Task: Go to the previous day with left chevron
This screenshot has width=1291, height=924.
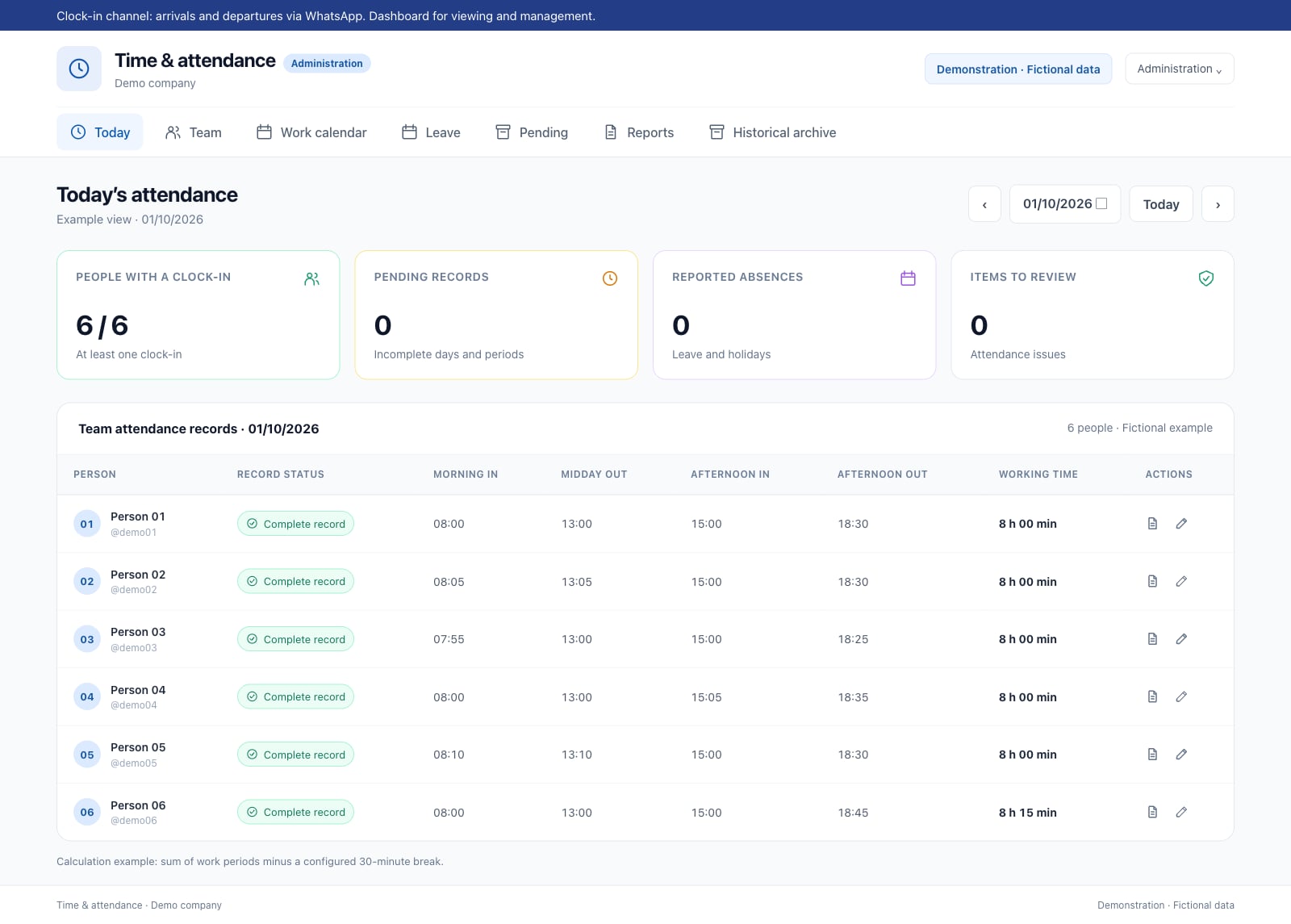Action: pyautogui.click(x=984, y=204)
